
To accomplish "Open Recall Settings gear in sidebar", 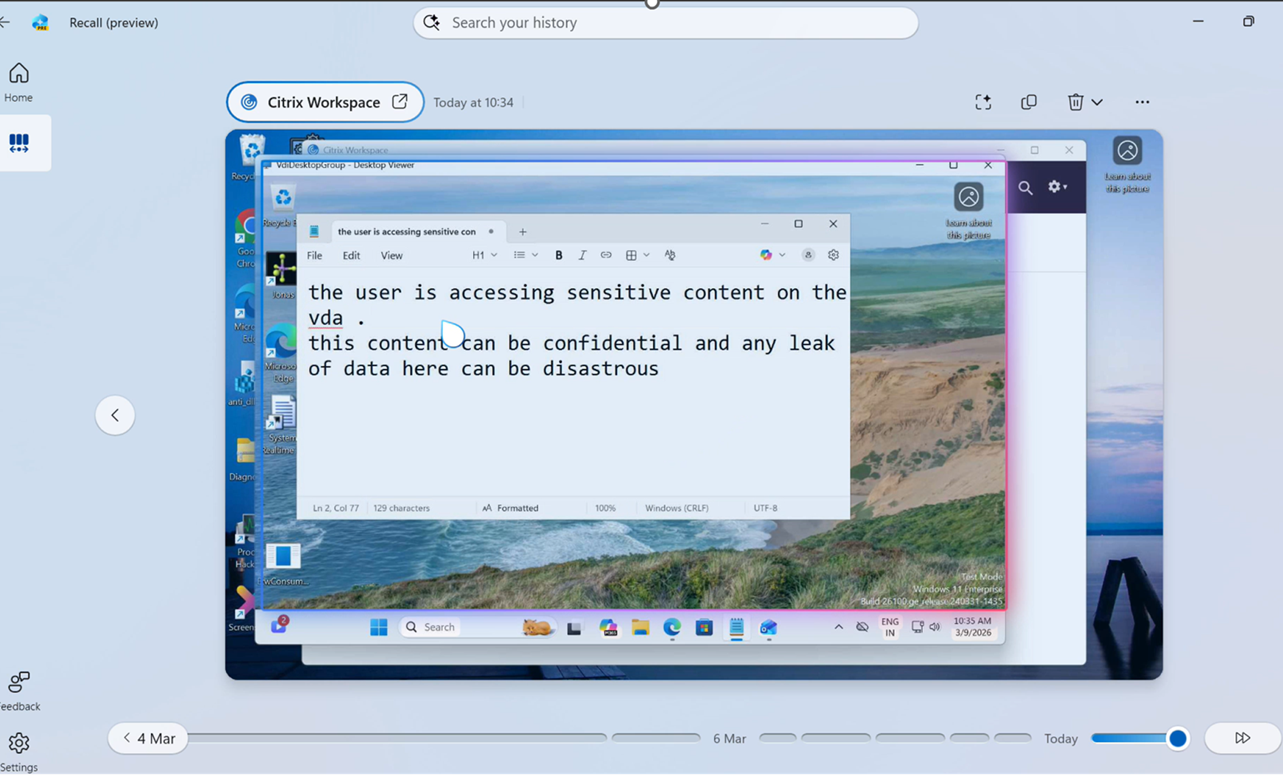I will pyautogui.click(x=19, y=752).
